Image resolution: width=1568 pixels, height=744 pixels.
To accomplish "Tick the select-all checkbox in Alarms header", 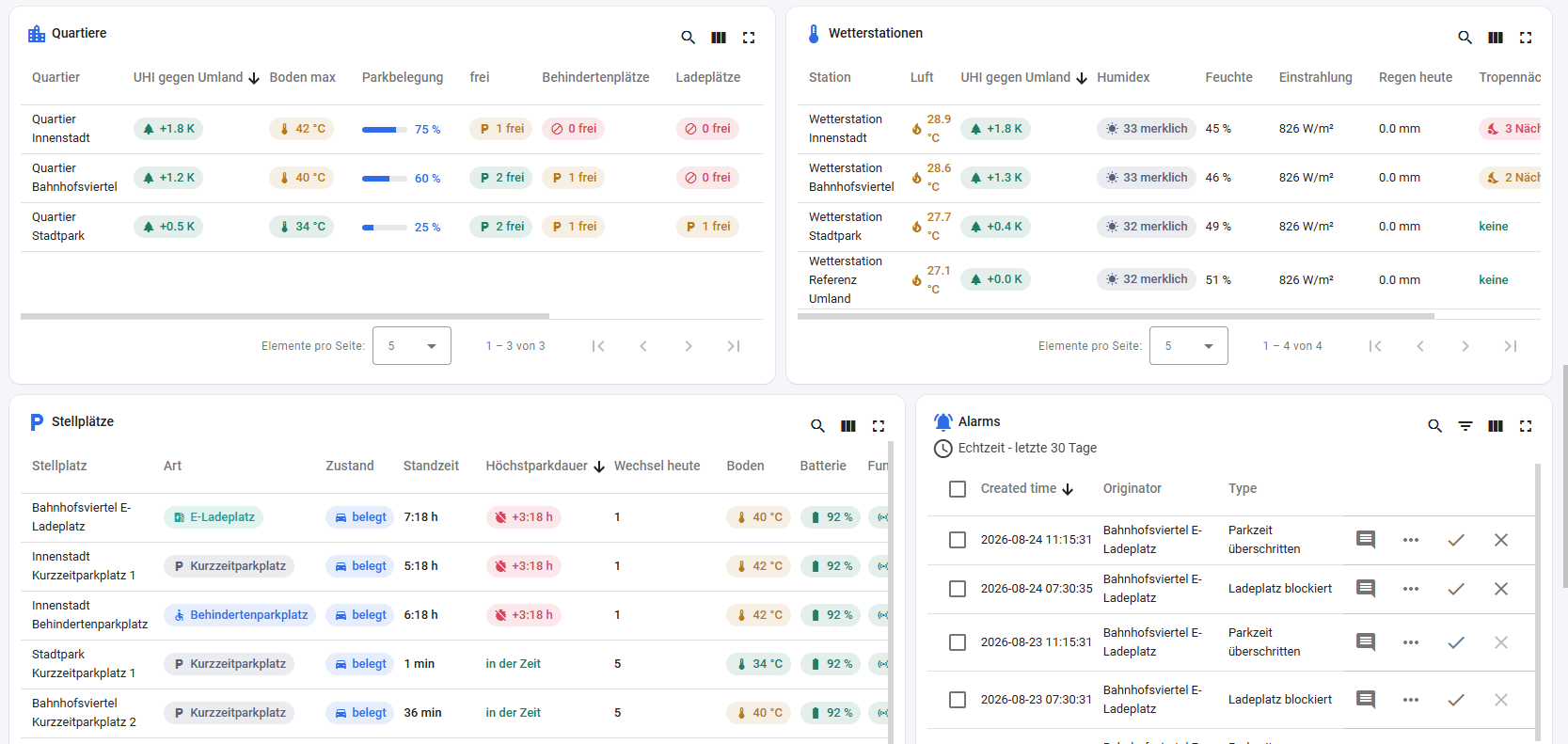I will click(x=958, y=489).
